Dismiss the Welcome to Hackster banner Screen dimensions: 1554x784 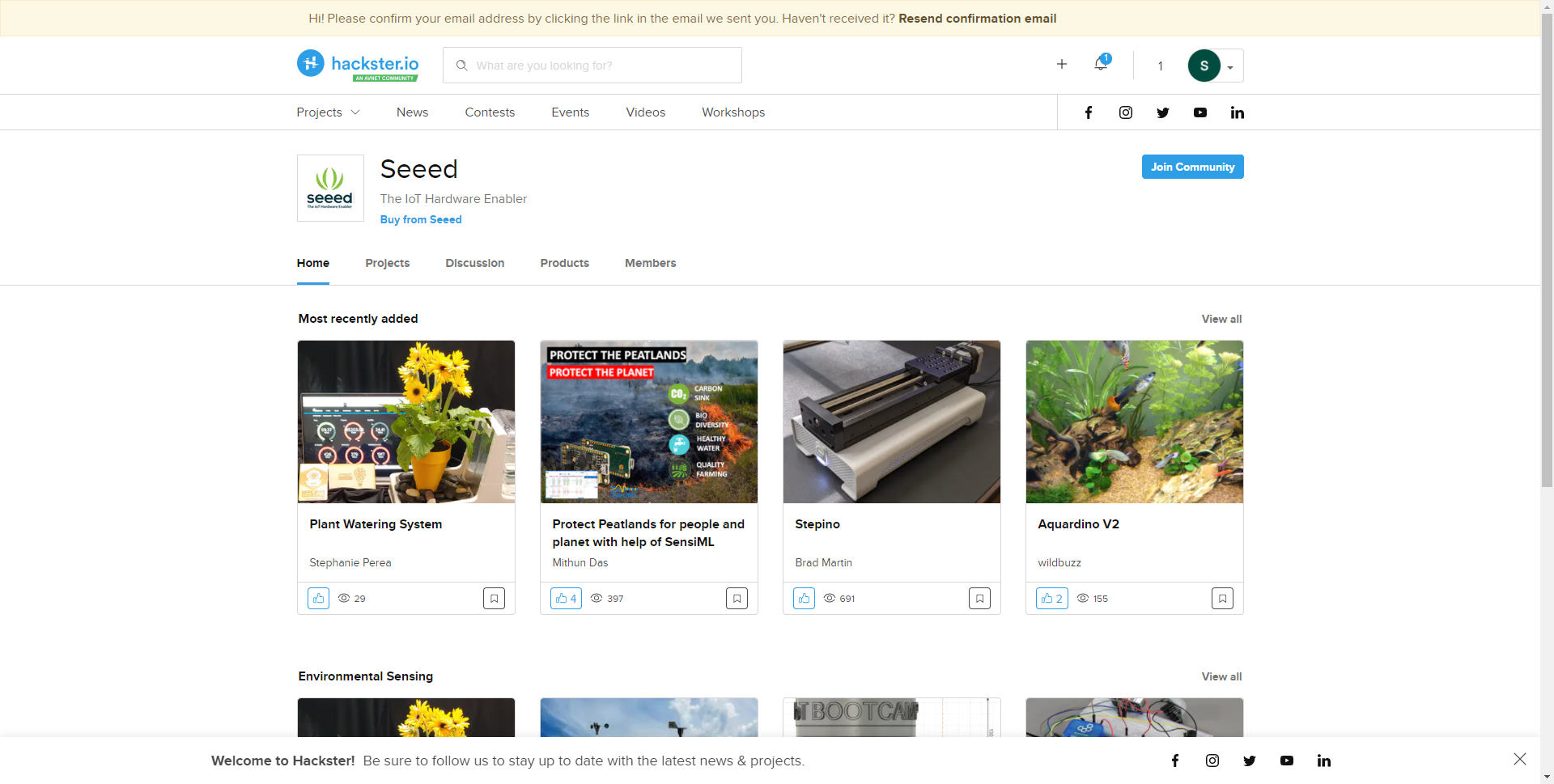(1520, 759)
